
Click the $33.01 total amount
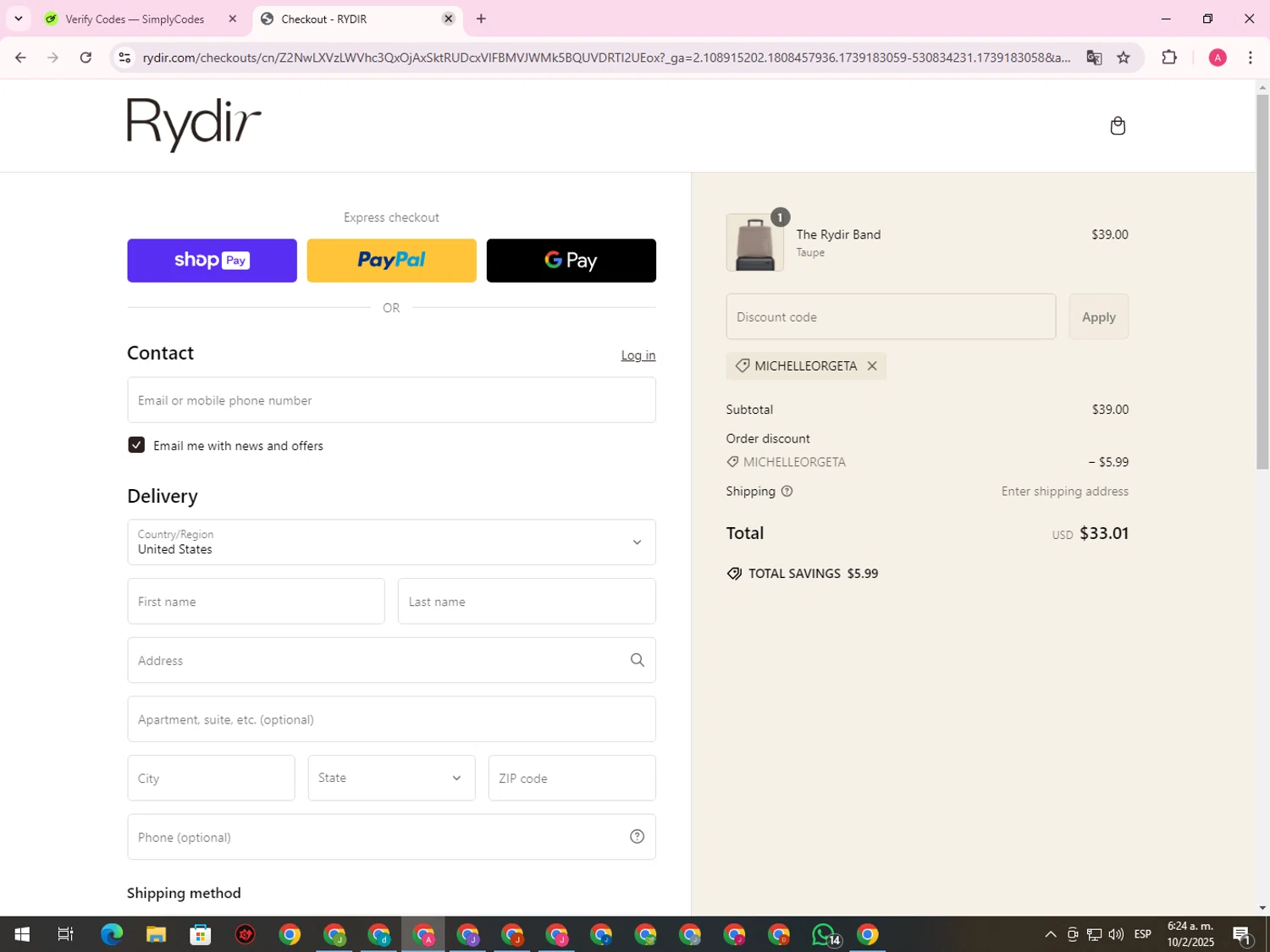pyautogui.click(x=1104, y=533)
